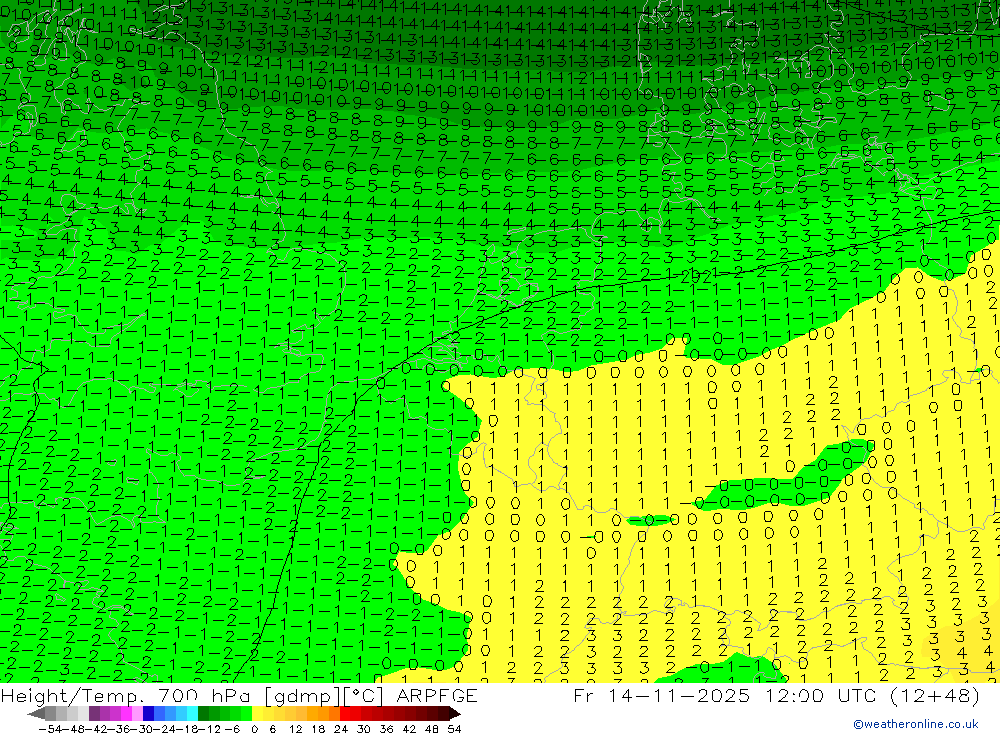Click the ARPEGE model name label
This screenshot has height=733, width=1000.
point(437,695)
